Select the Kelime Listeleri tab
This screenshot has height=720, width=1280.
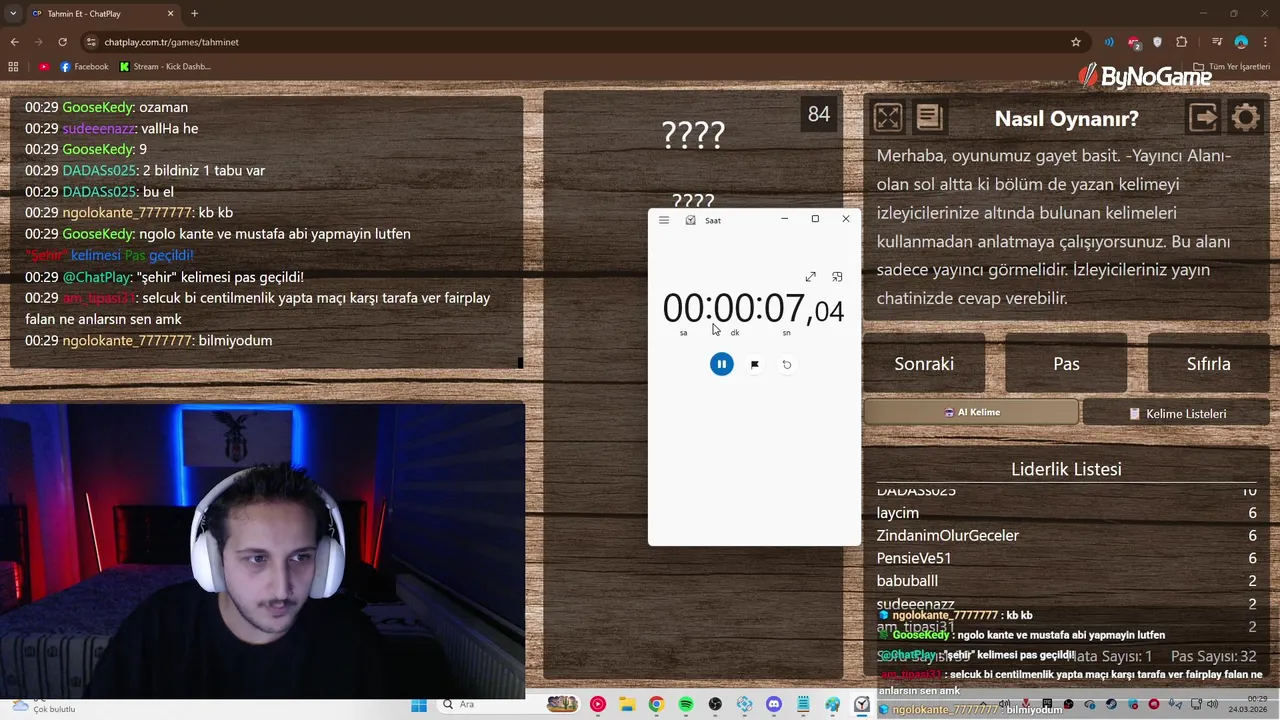pyautogui.click(x=1177, y=413)
